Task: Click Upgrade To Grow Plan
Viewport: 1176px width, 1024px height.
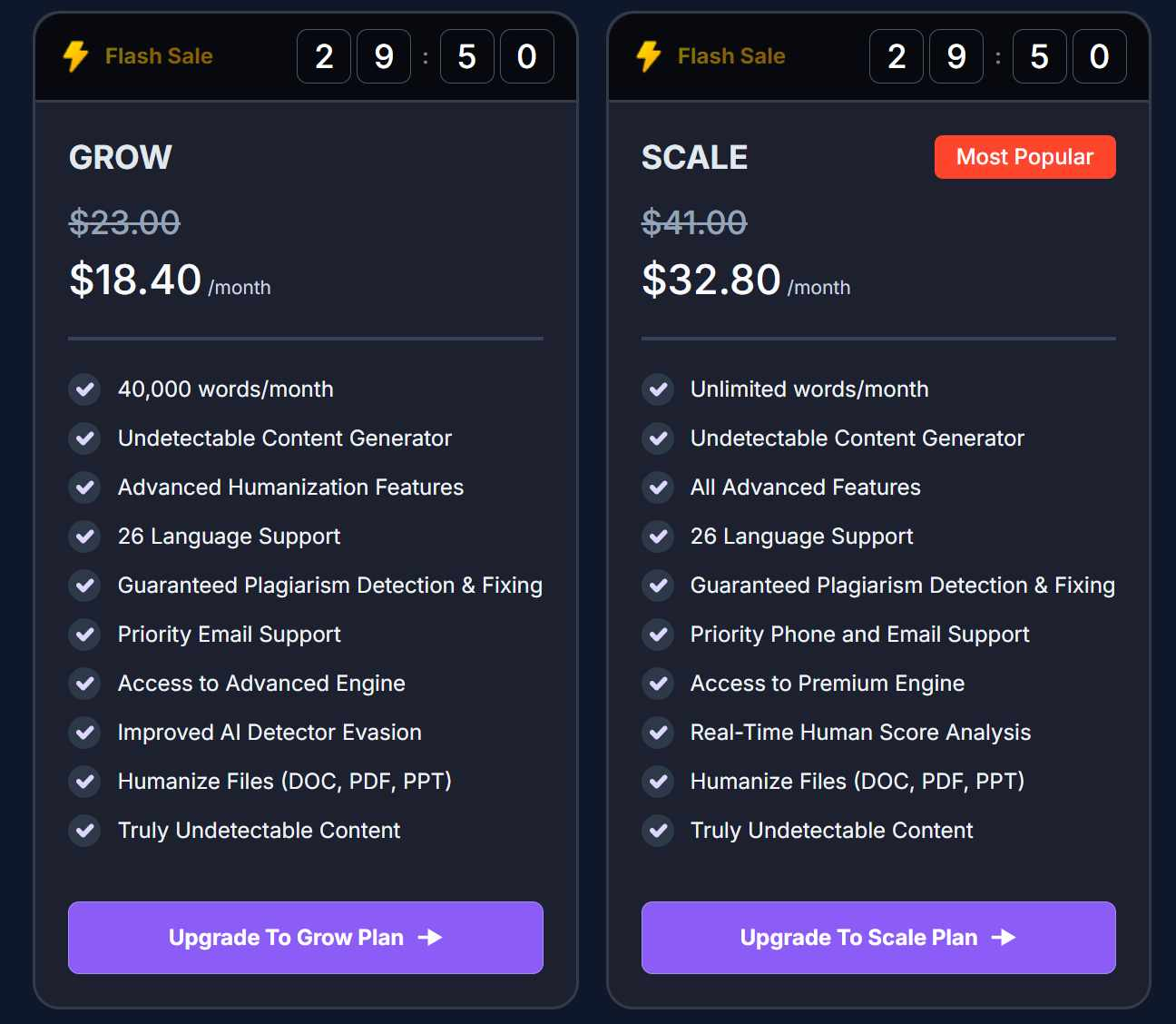Action: (305, 938)
